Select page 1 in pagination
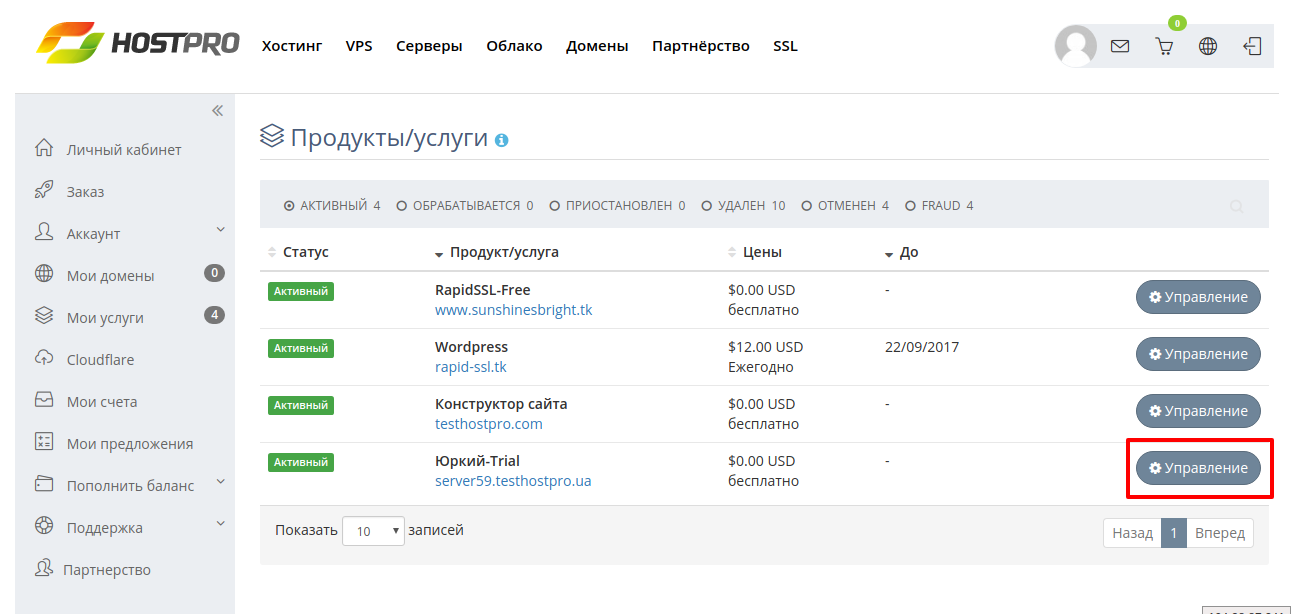Viewport: 1304px width, 614px height. pyautogui.click(x=1174, y=533)
